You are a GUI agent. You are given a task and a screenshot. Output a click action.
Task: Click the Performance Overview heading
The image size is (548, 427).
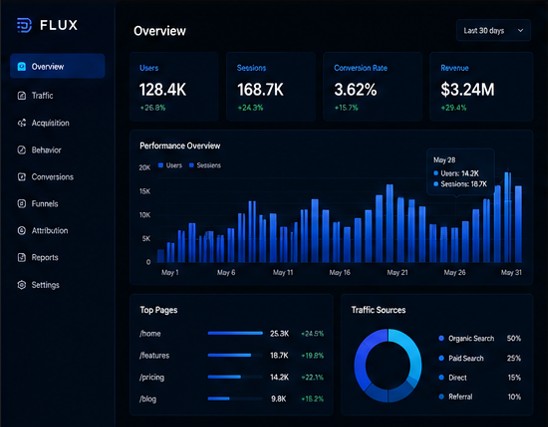click(180, 146)
